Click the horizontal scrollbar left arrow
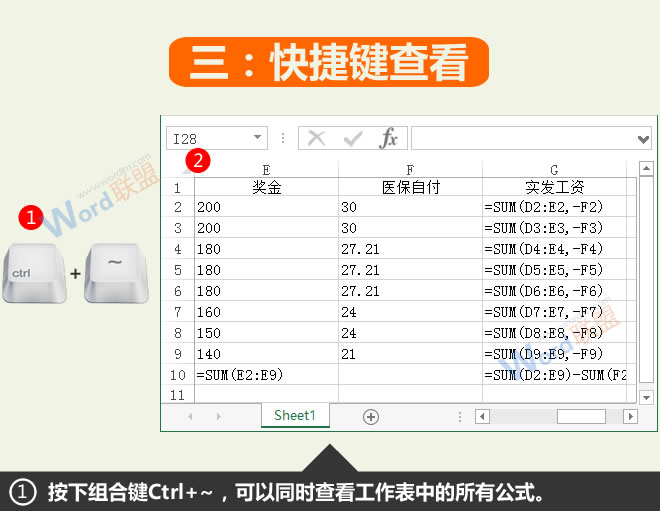This screenshot has height=511, width=660. coord(482,417)
